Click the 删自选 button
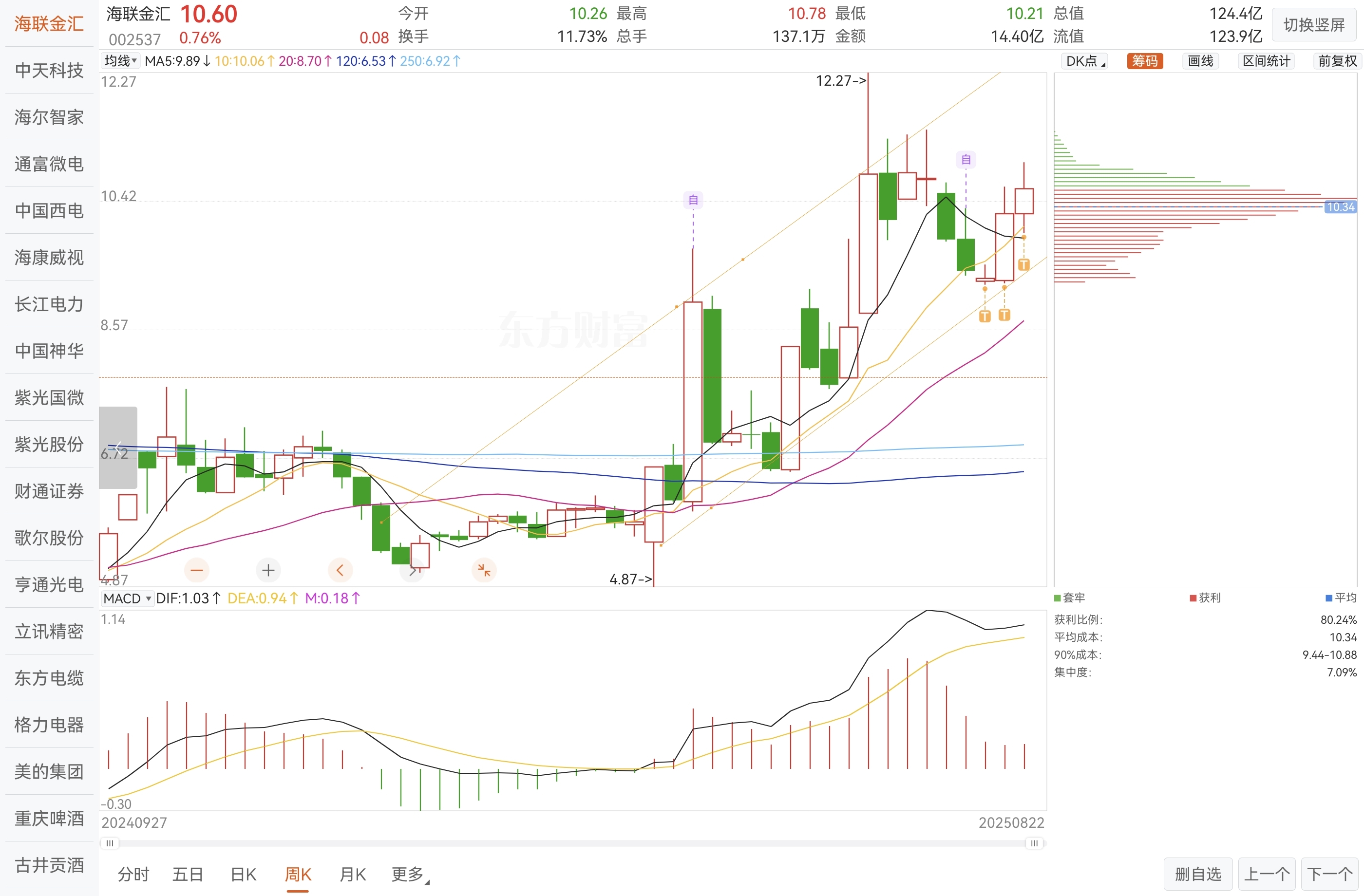 [1198, 874]
